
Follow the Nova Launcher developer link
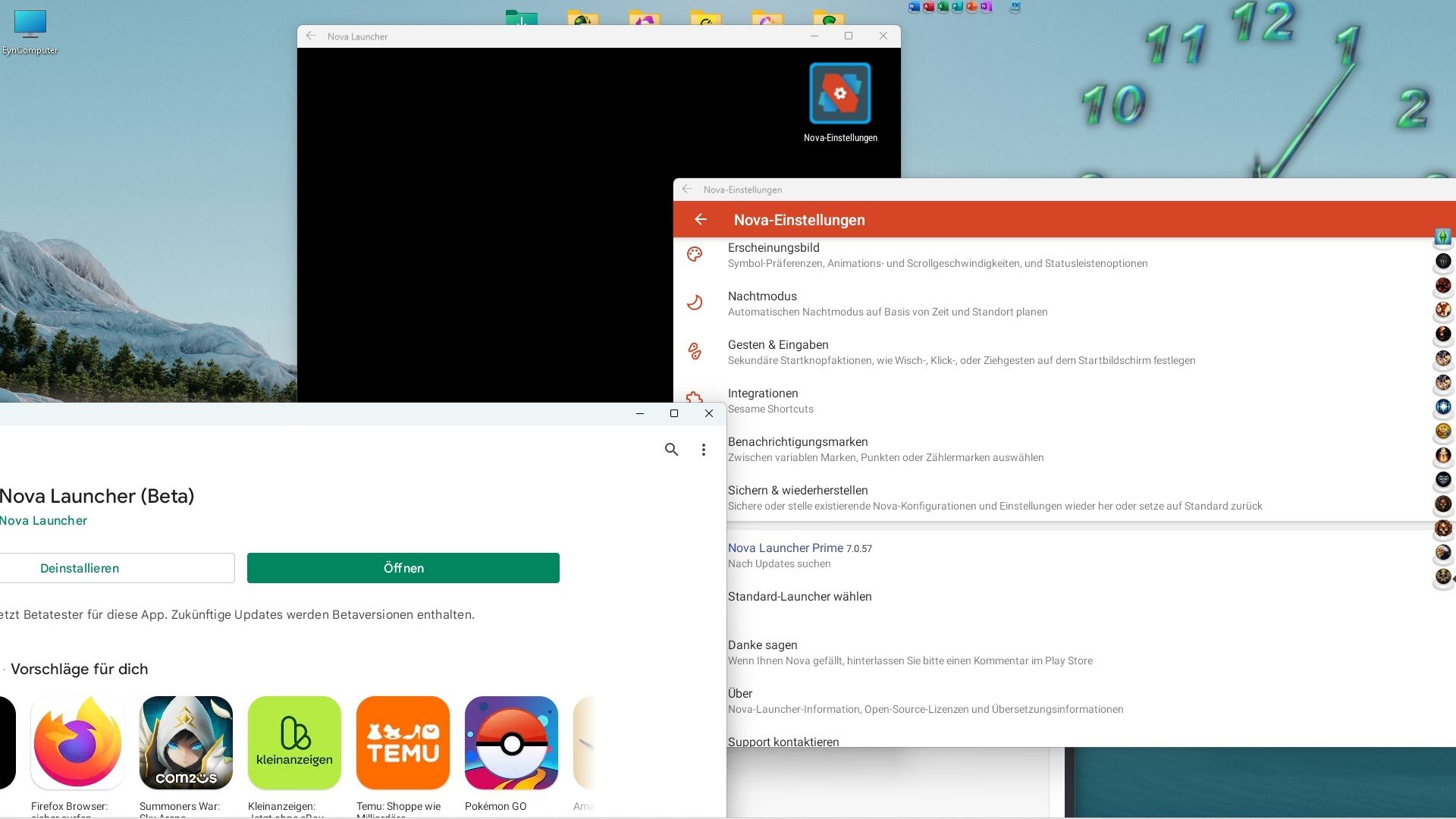44,521
